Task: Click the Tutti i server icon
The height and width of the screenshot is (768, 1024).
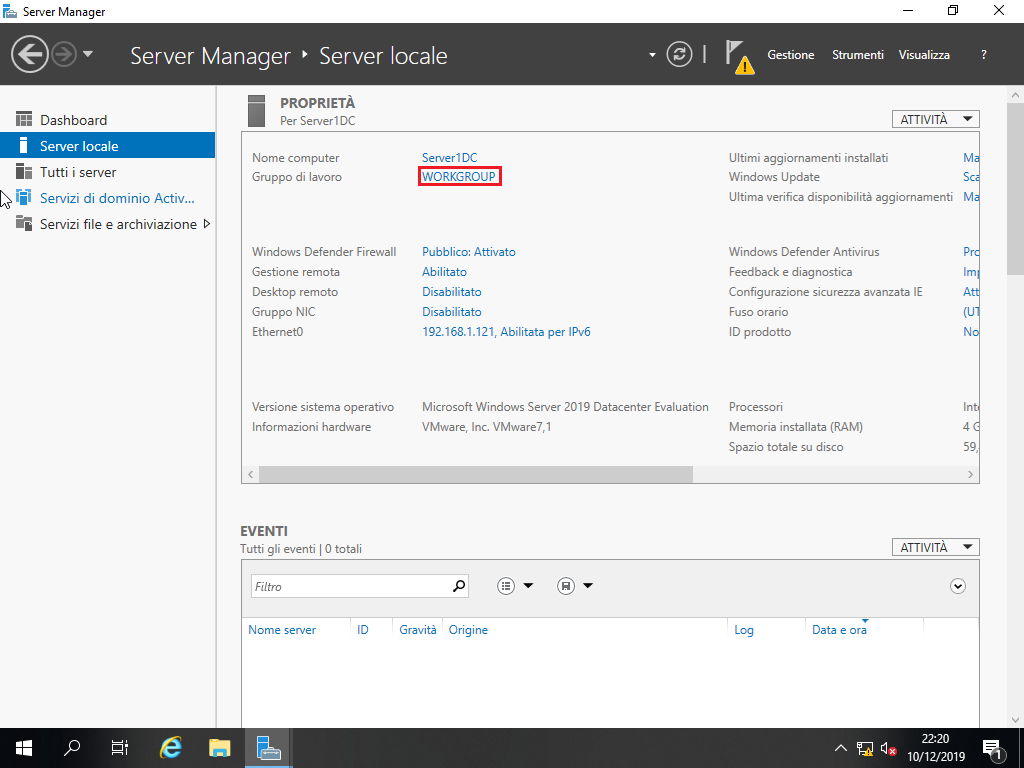Action: [x=24, y=171]
